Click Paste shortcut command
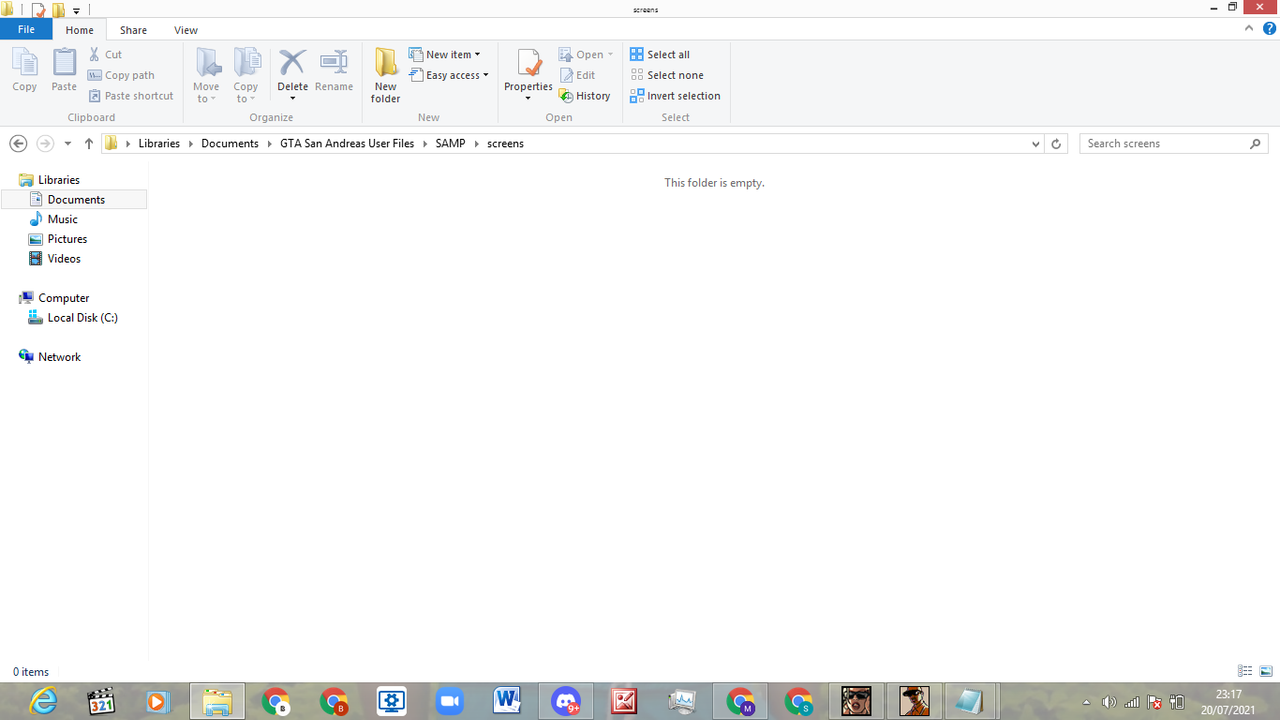 coord(131,96)
